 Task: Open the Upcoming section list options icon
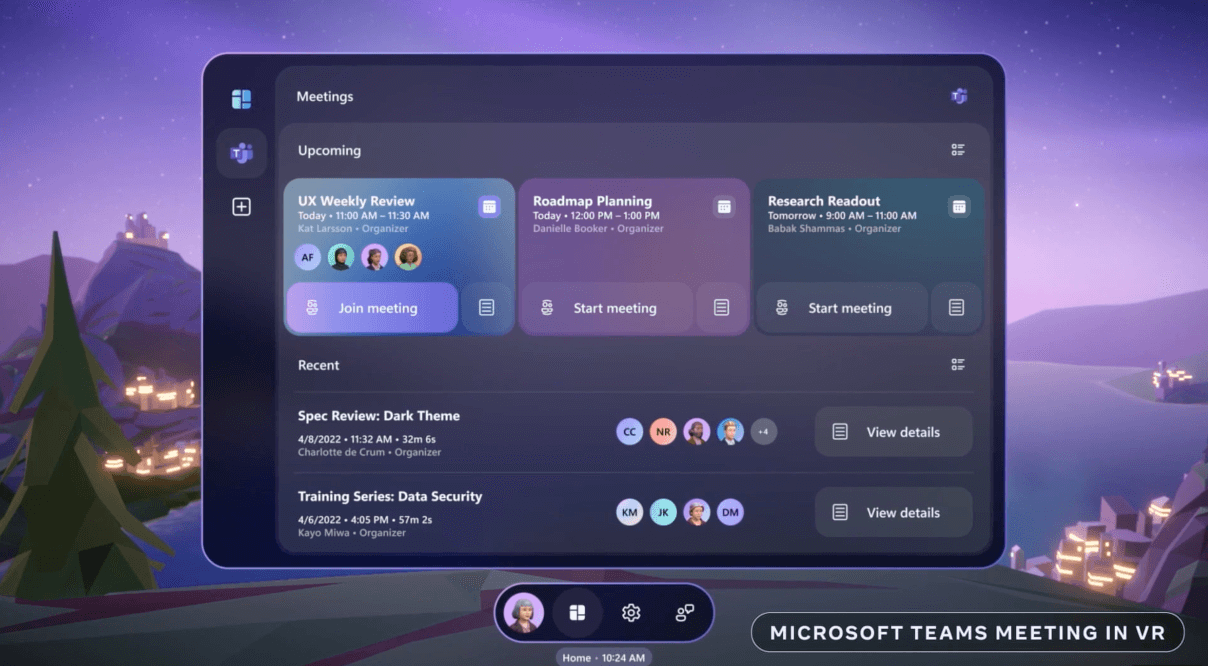tap(958, 150)
